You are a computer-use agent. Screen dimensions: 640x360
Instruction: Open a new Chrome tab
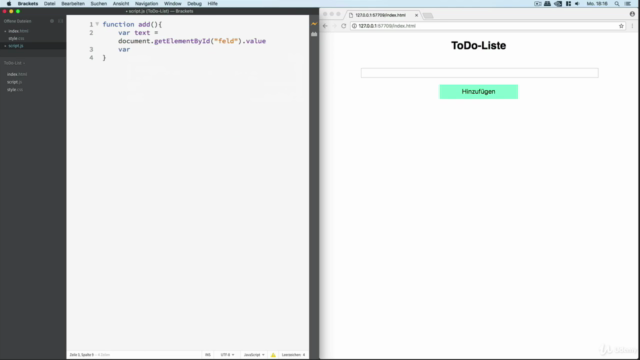[428, 16]
